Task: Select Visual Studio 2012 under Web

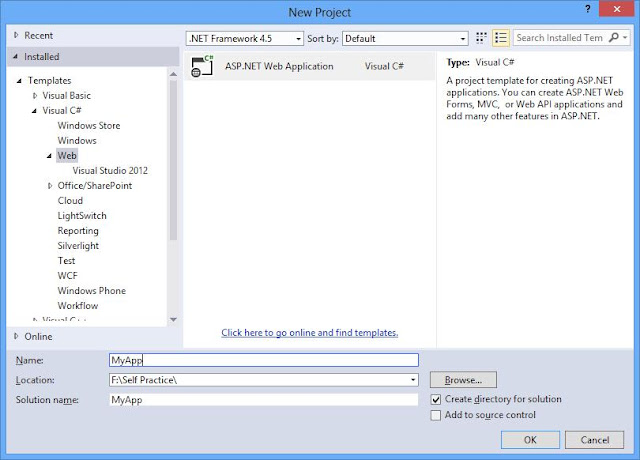Action: [110, 171]
